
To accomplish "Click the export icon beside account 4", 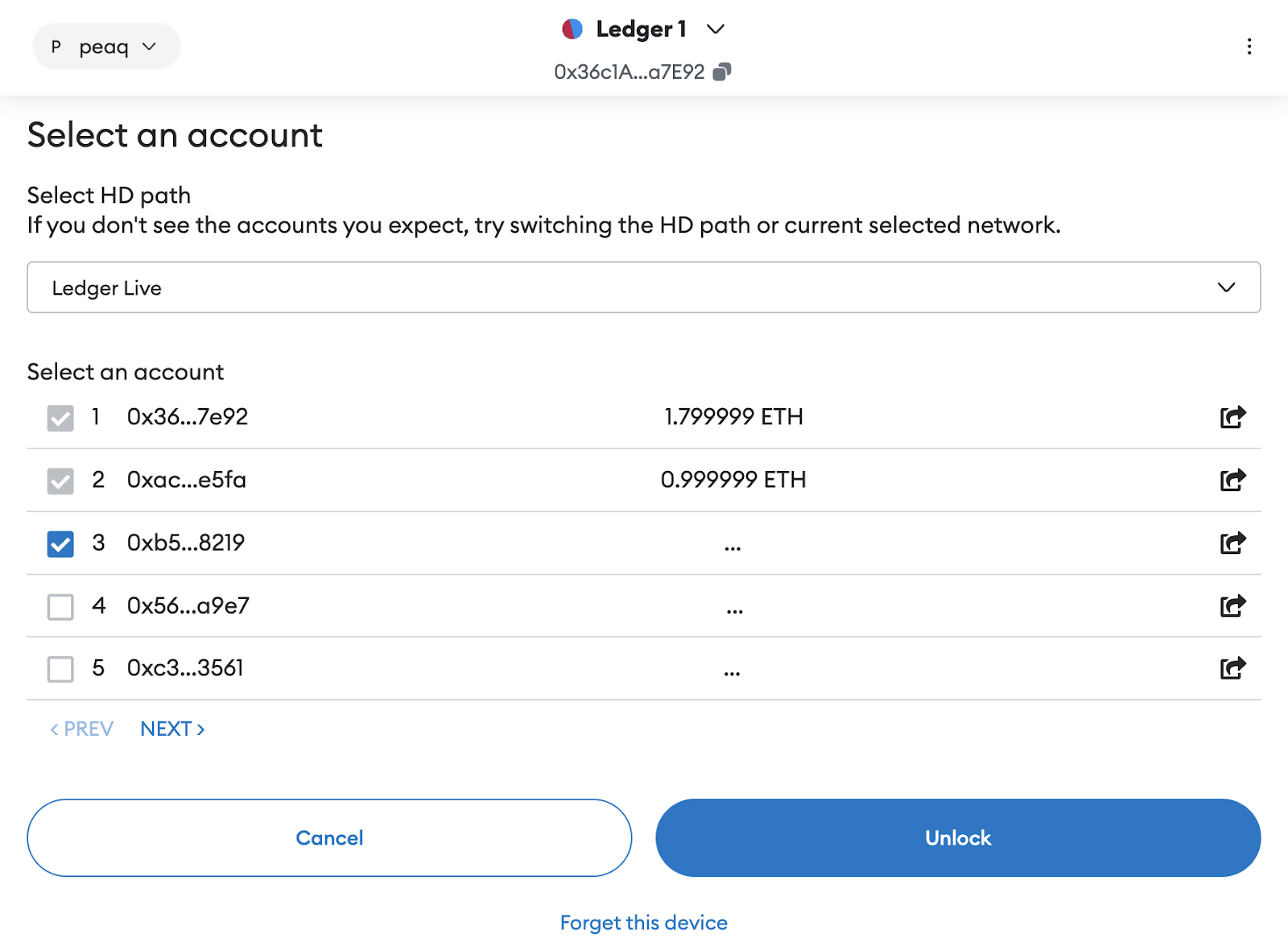I will (1232, 605).
